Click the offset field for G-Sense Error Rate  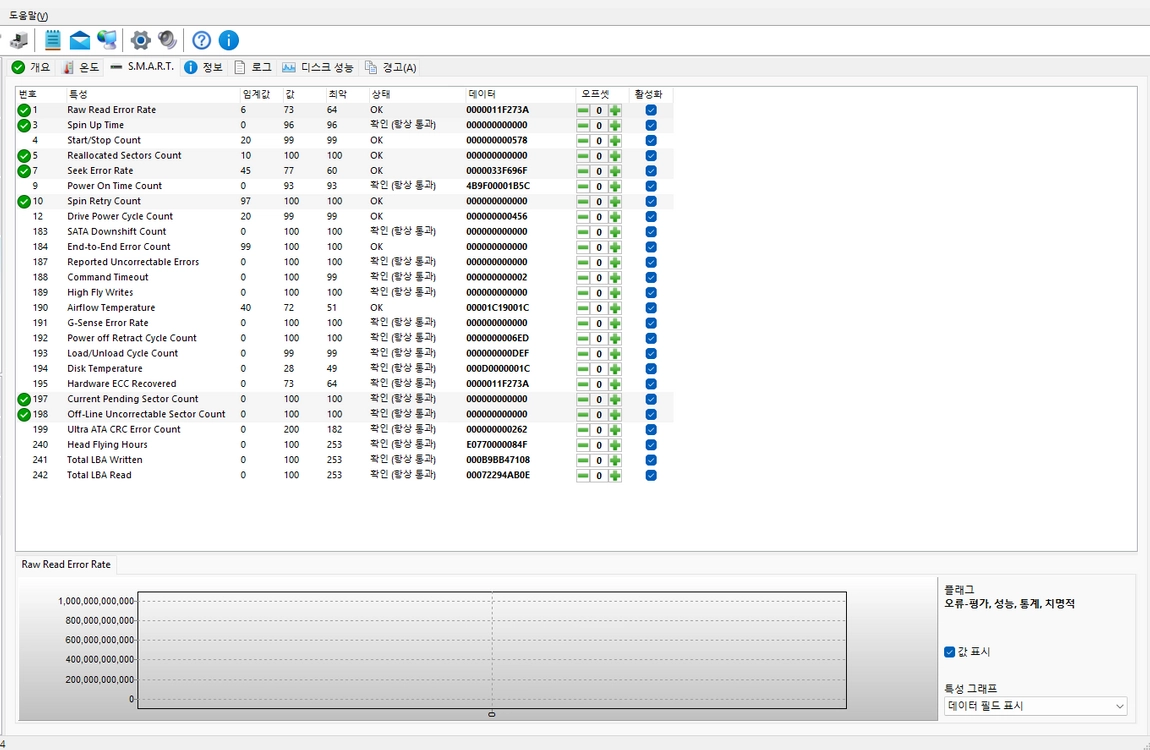598,323
